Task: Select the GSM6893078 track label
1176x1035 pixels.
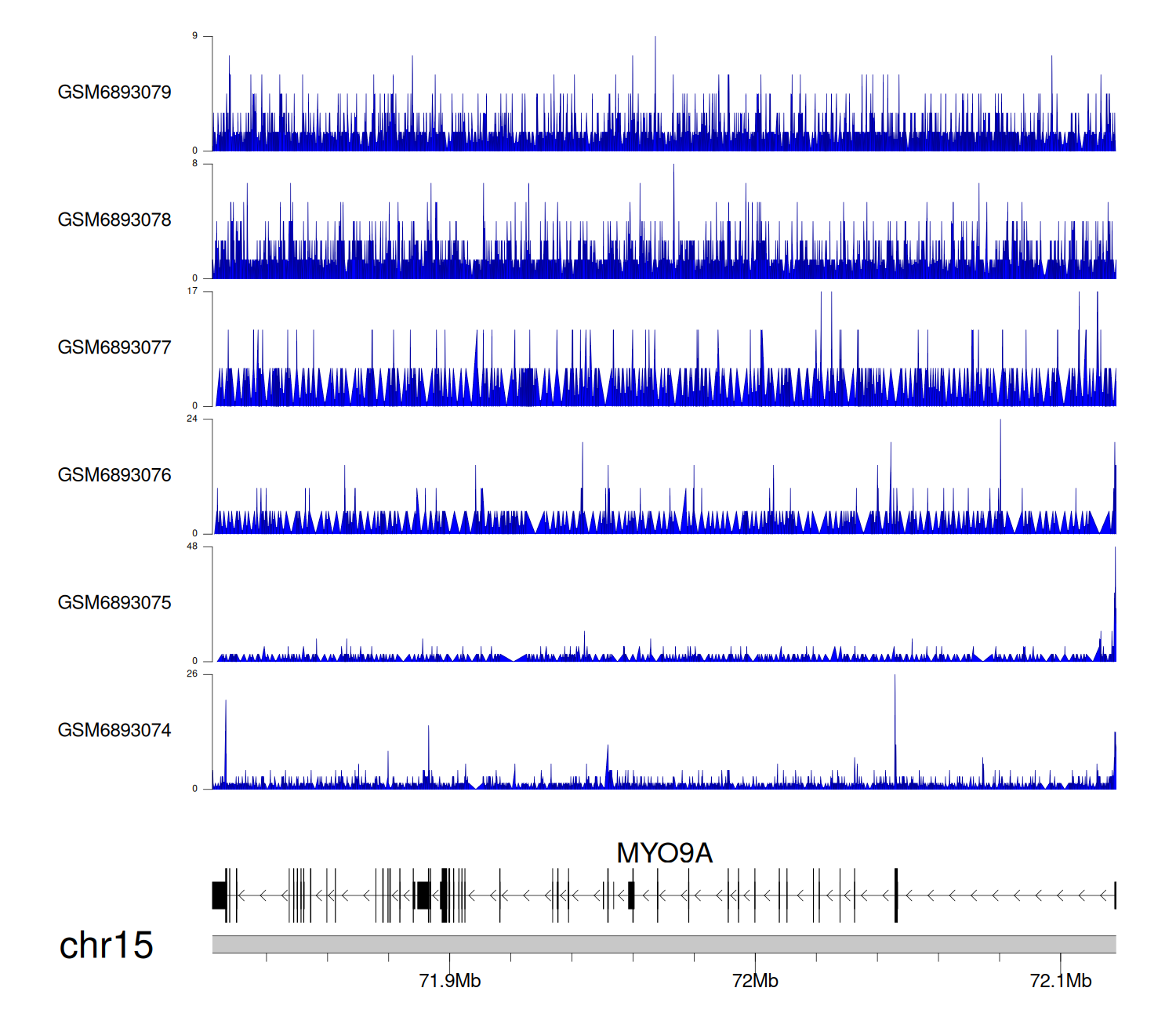Action: tap(114, 220)
